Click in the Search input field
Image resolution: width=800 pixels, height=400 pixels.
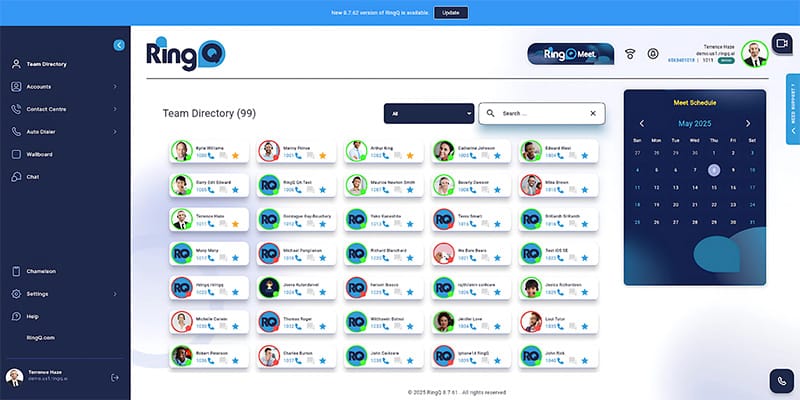(x=542, y=113)
